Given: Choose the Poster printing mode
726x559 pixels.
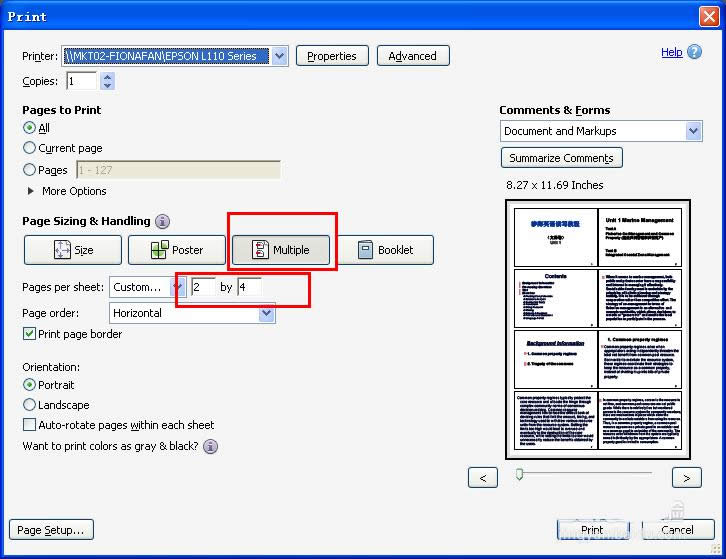Looking at the screenshot, I should coord(176,250).
